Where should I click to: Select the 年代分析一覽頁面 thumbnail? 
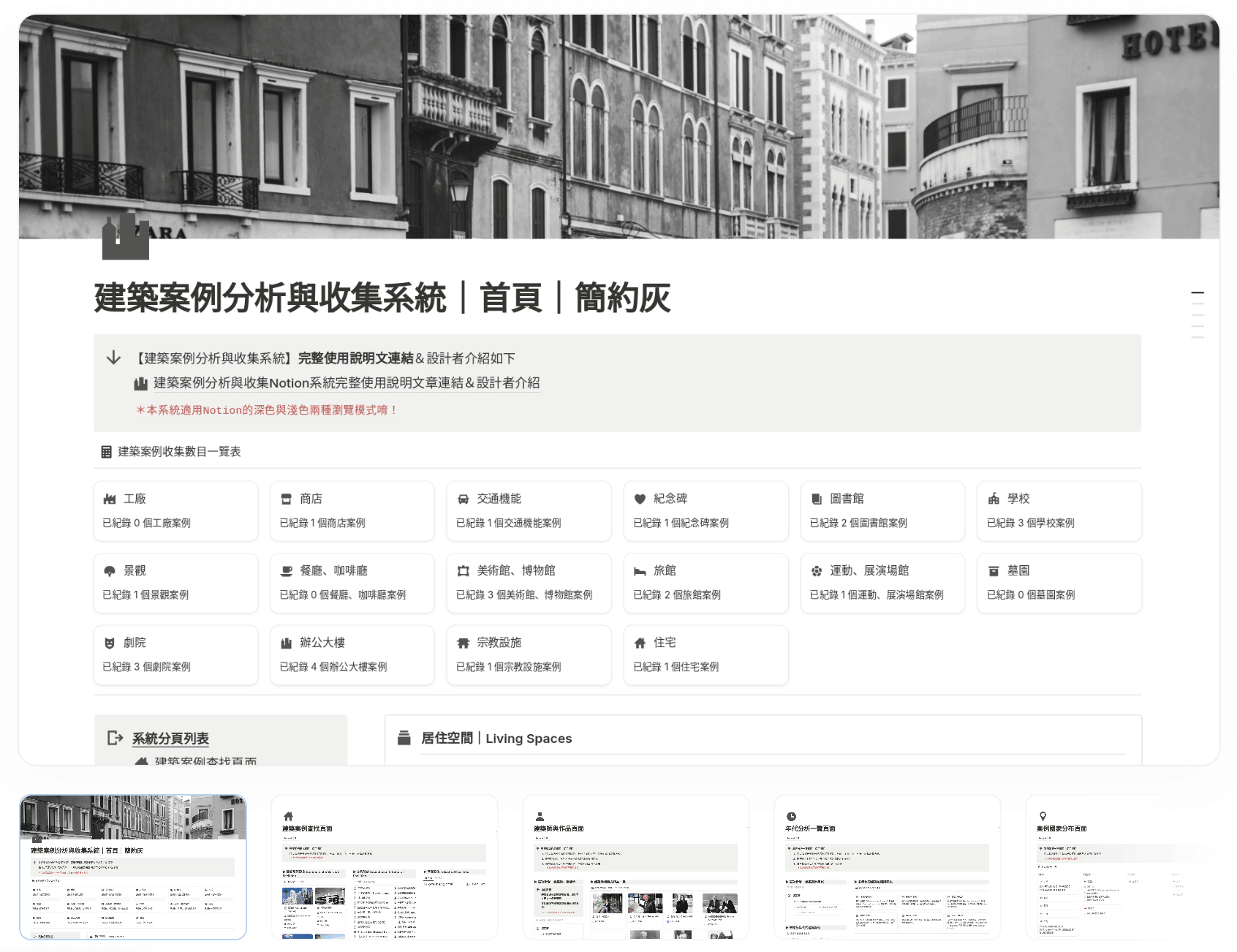(887, 866)
